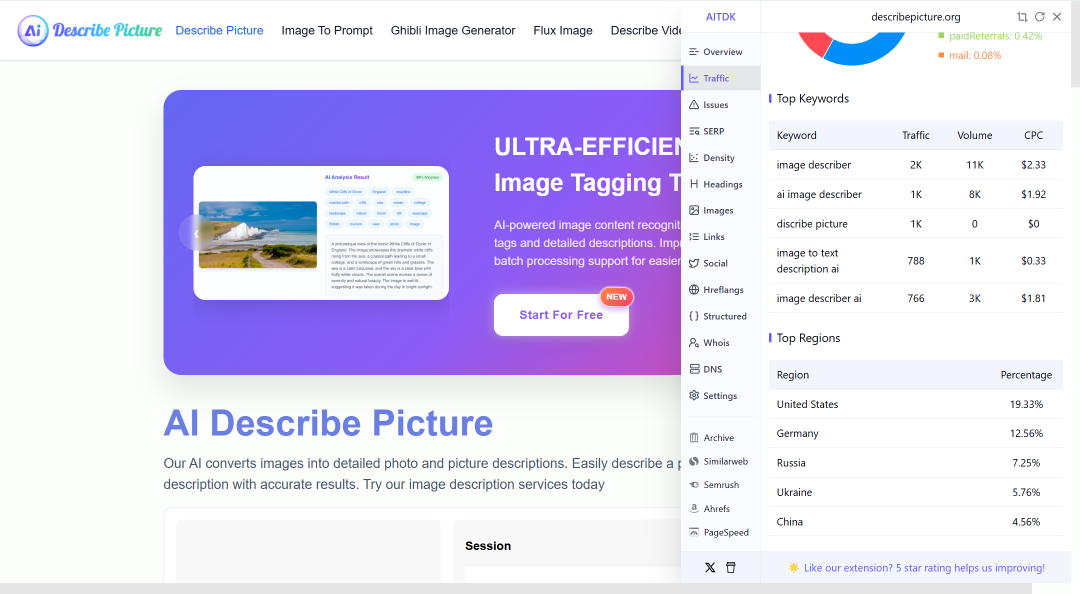Click the PageSpeed icon
The height and width of the screenshot is (594, 1080).
point(694,532)
